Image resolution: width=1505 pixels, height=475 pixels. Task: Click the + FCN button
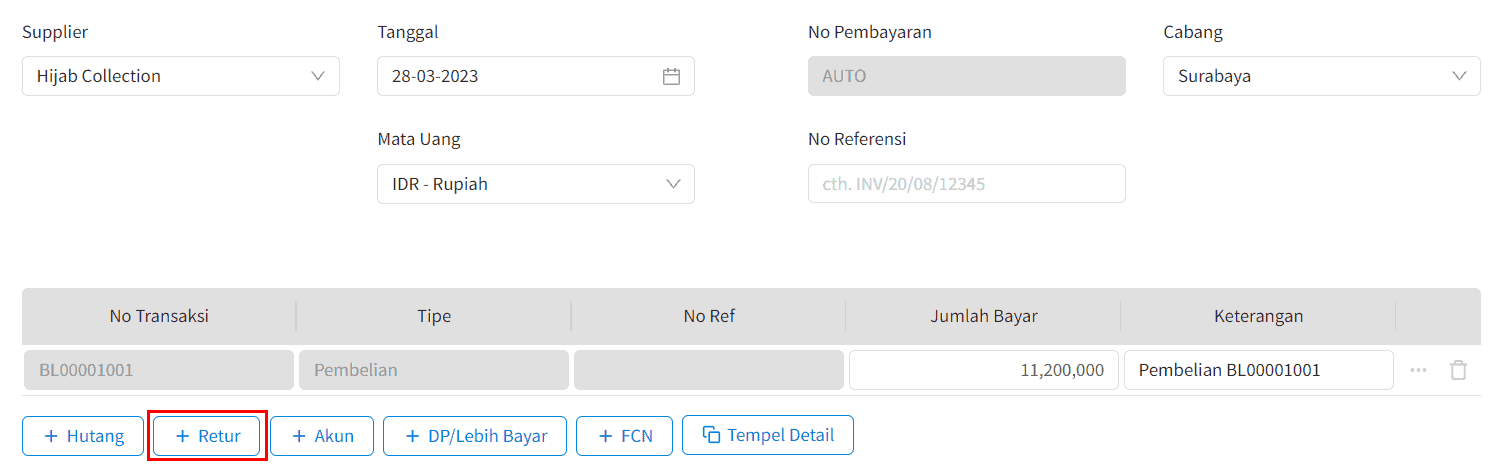[x=624, y=436]
